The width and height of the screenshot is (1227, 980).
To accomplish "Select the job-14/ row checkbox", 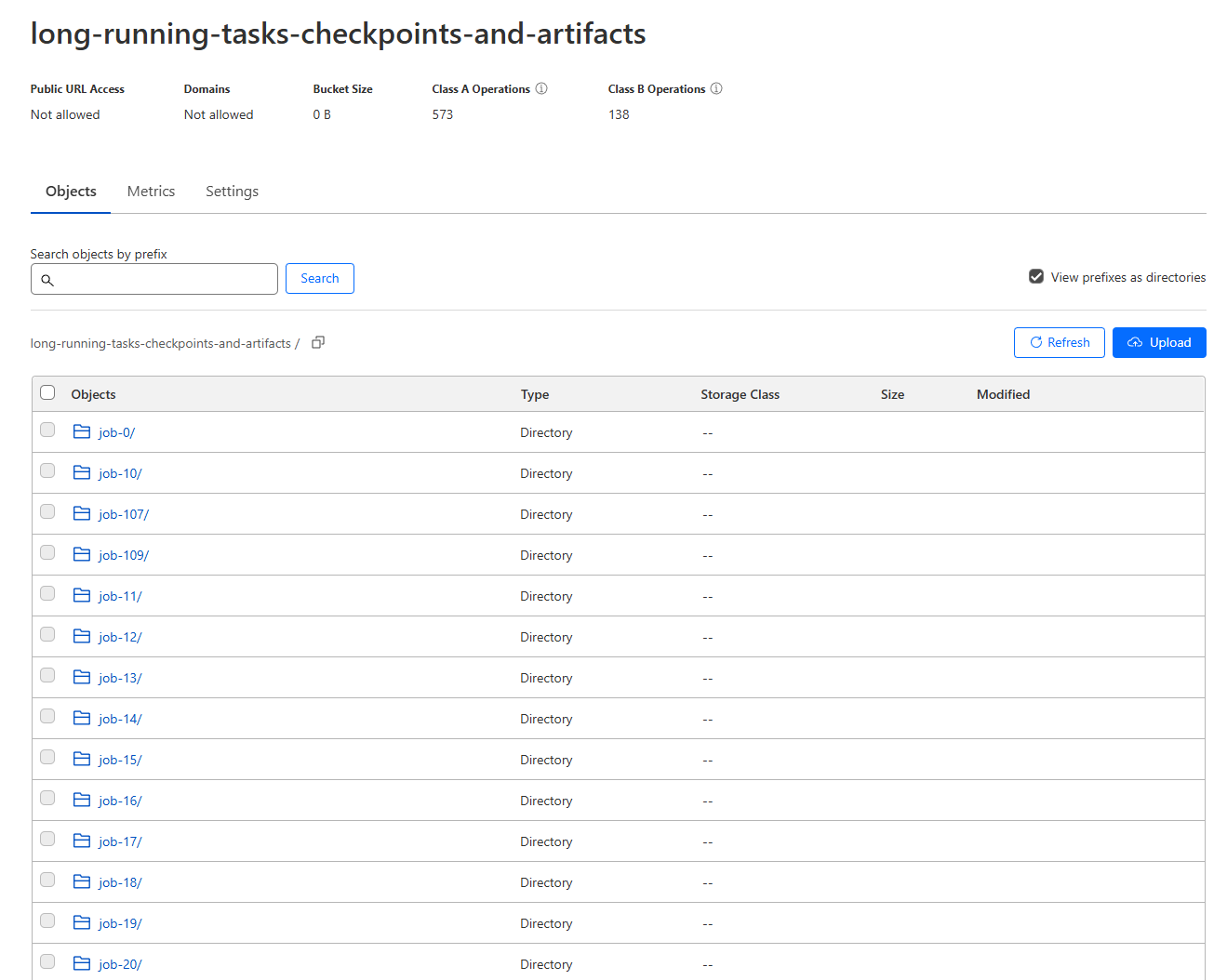I will point(47,716).
